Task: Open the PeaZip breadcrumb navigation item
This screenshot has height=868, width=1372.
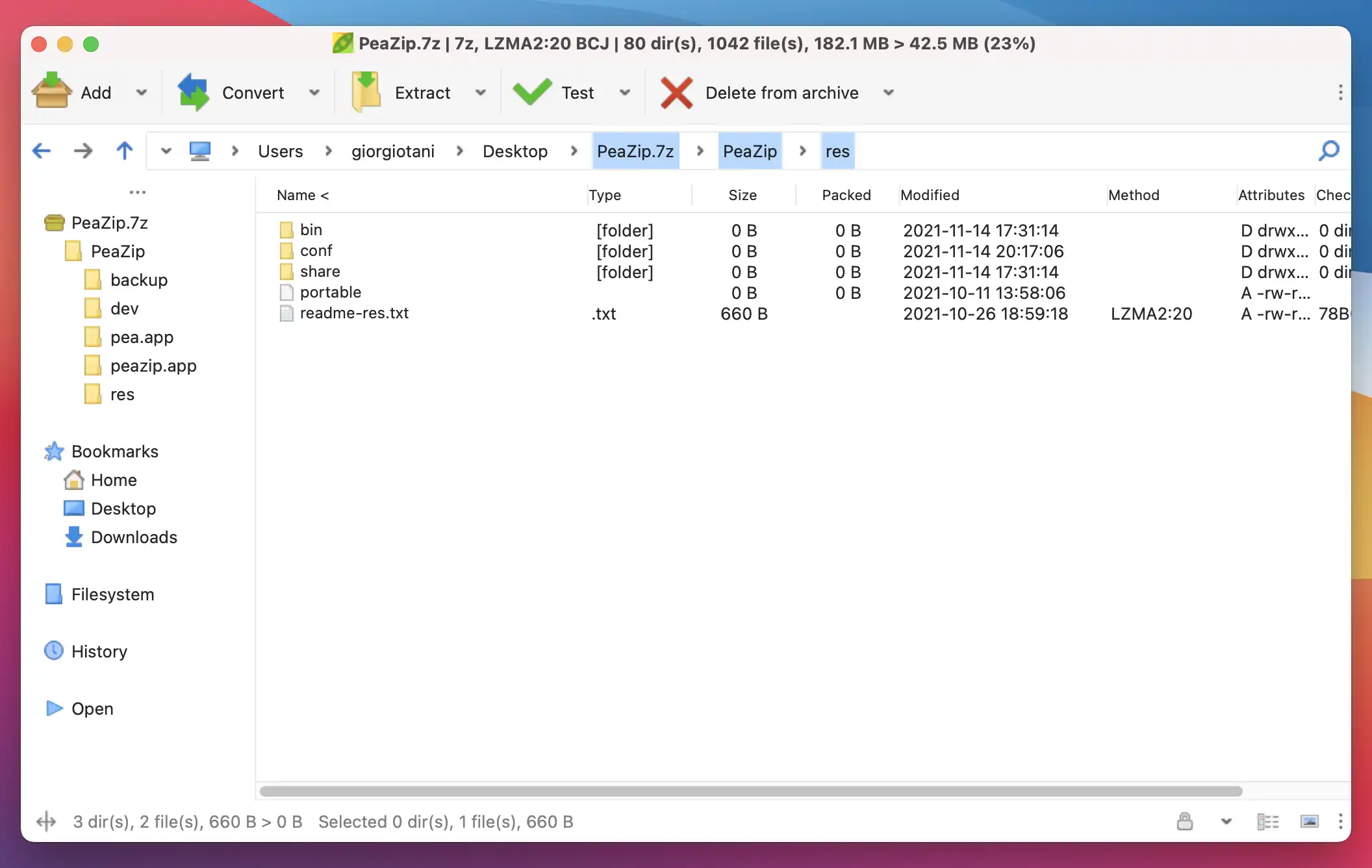Action: pos(750,151)
